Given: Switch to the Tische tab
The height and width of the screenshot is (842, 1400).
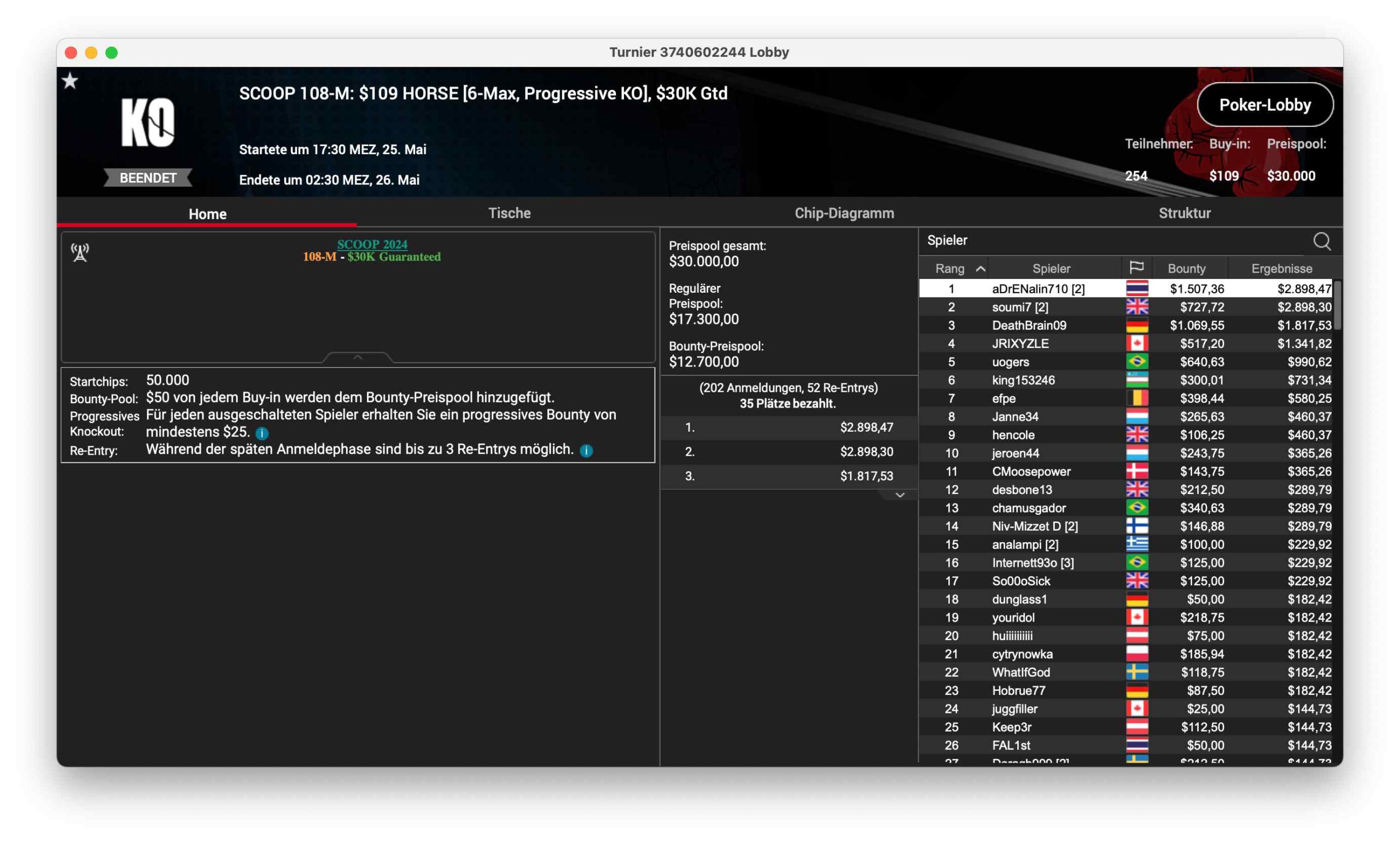Looking at the screenshot, I should (x=509, y=213).
